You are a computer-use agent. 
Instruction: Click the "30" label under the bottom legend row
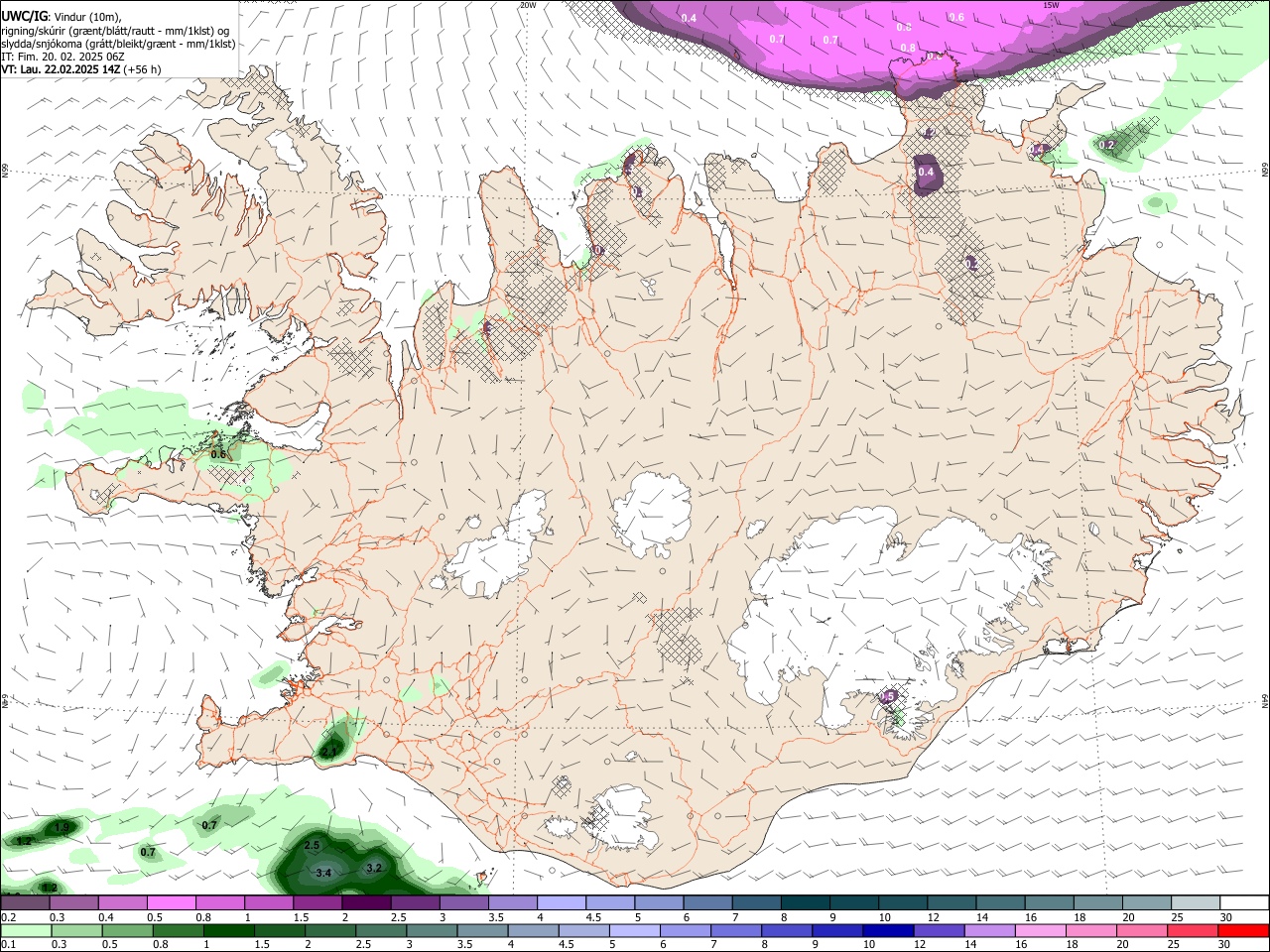[x=1224, y=945]
